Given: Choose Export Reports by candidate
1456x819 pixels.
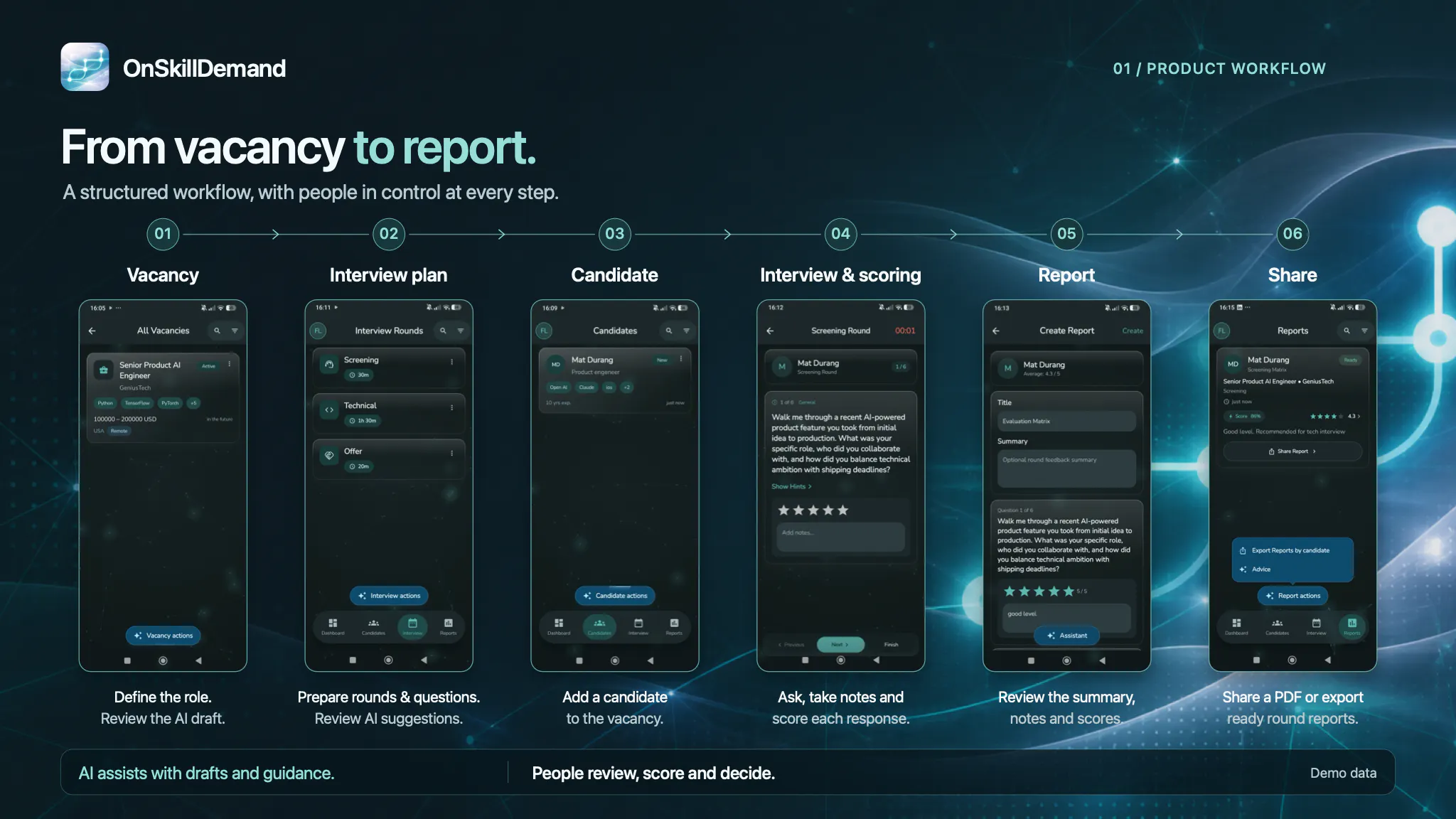Looking at the screenshot, I should pos(1290,550).
